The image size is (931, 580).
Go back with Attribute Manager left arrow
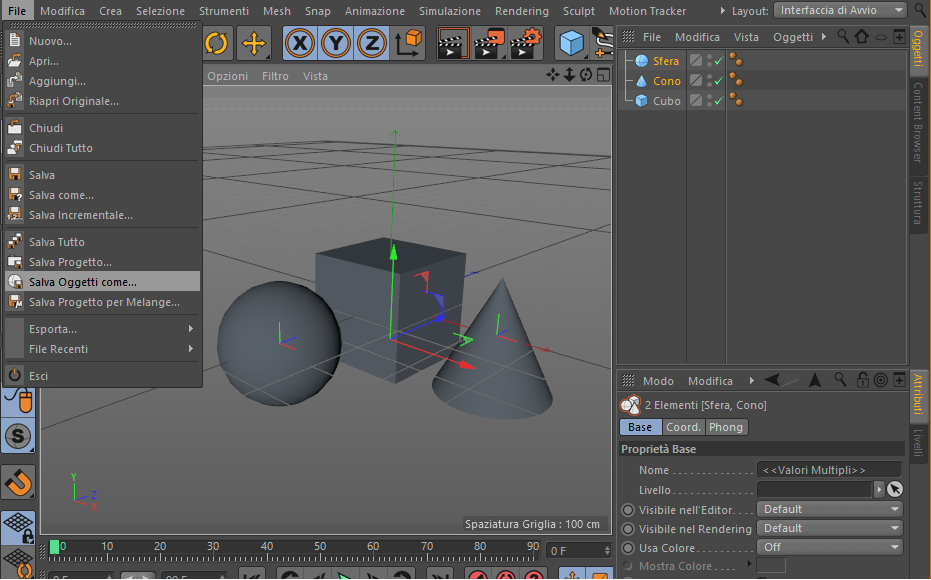[772, 380]
